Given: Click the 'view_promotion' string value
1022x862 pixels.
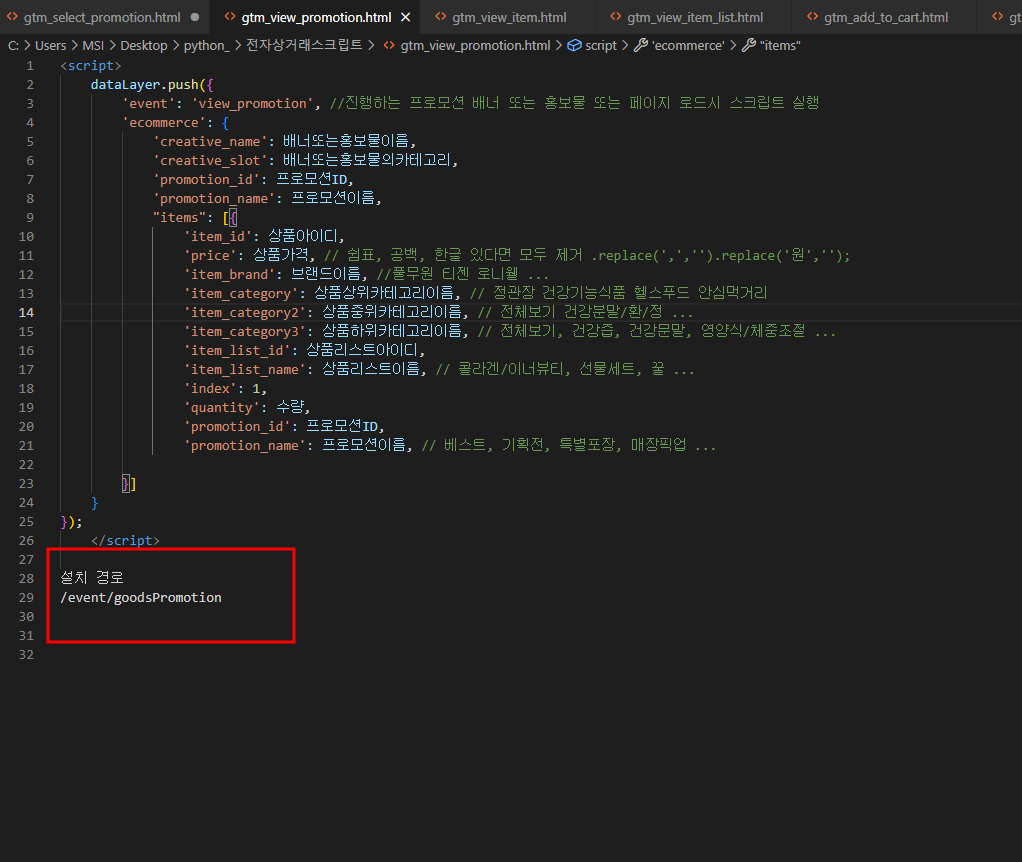Looking at the screenshot, I should [x=252, y=104].
